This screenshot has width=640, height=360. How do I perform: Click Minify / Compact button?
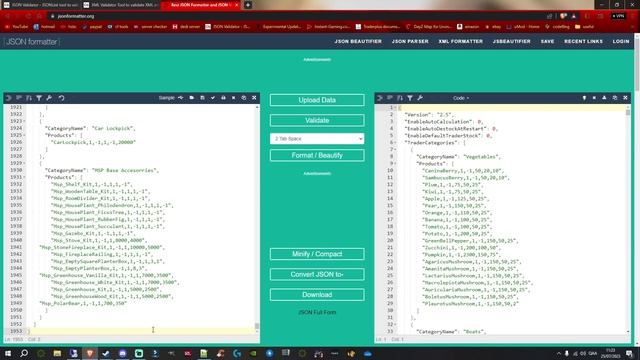317,254
